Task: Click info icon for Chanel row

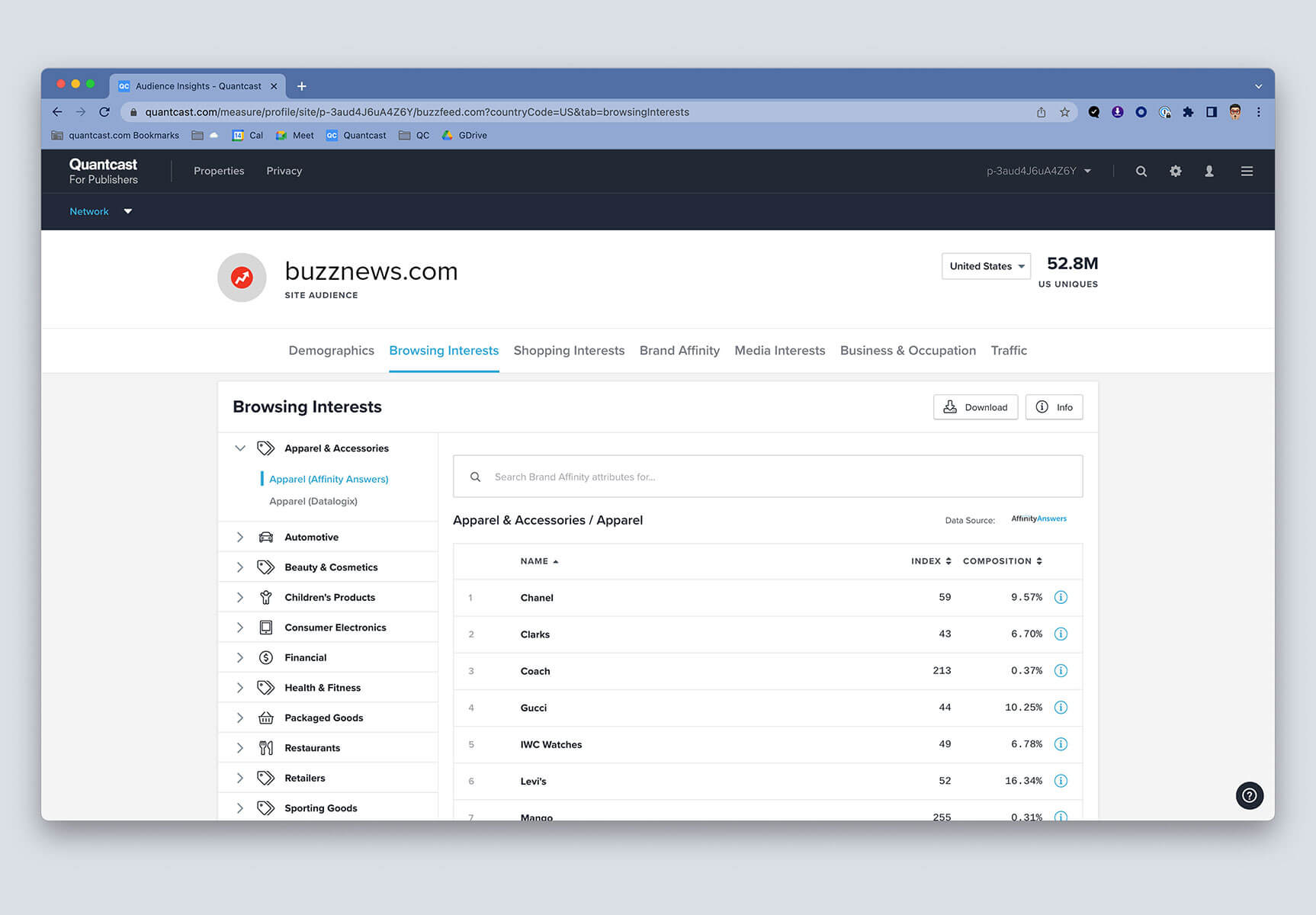Action: 1061,597
